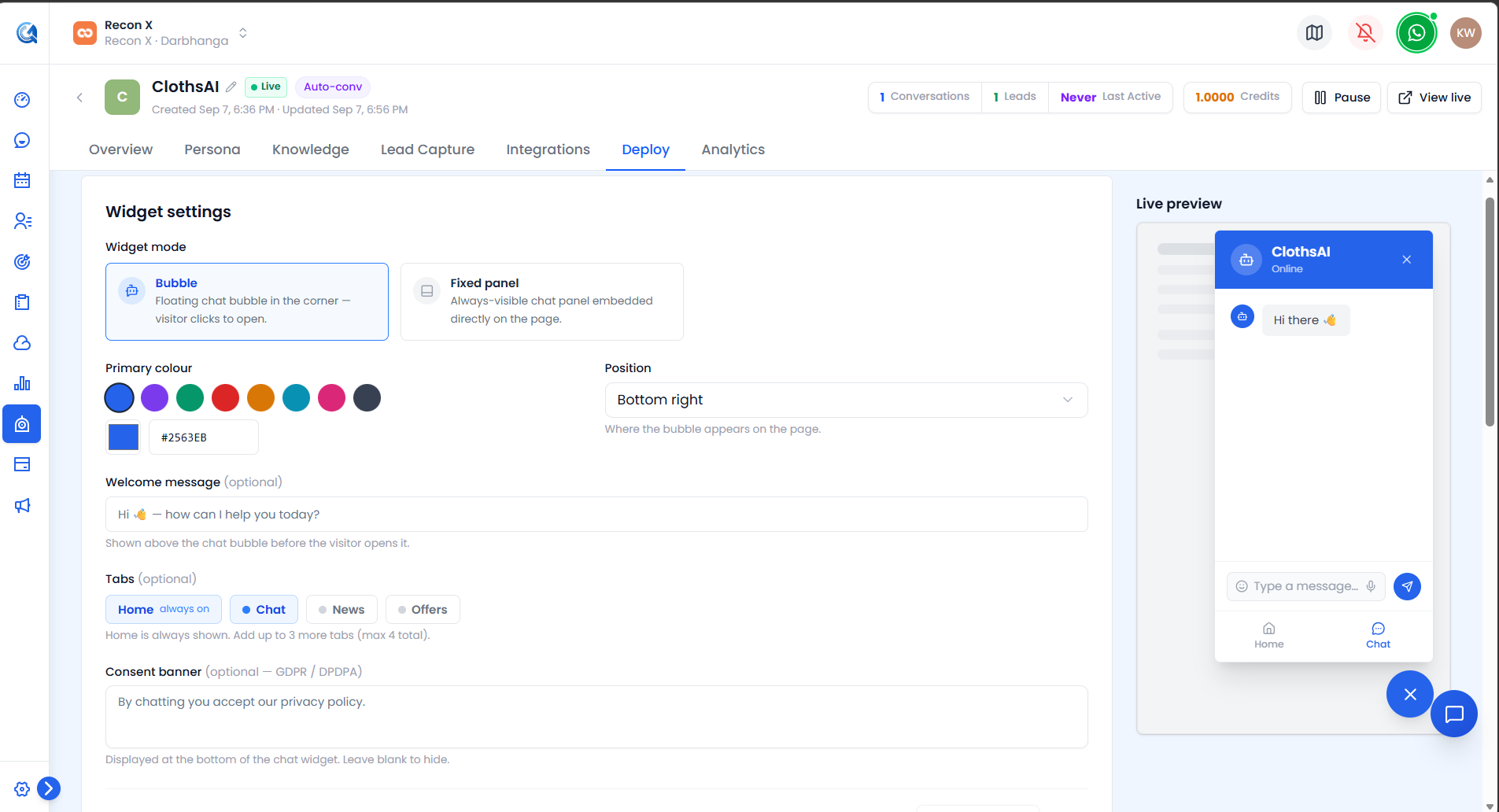Toggle the News tab option
This screenshot has height=812, width=1499.
coord(342,610)
